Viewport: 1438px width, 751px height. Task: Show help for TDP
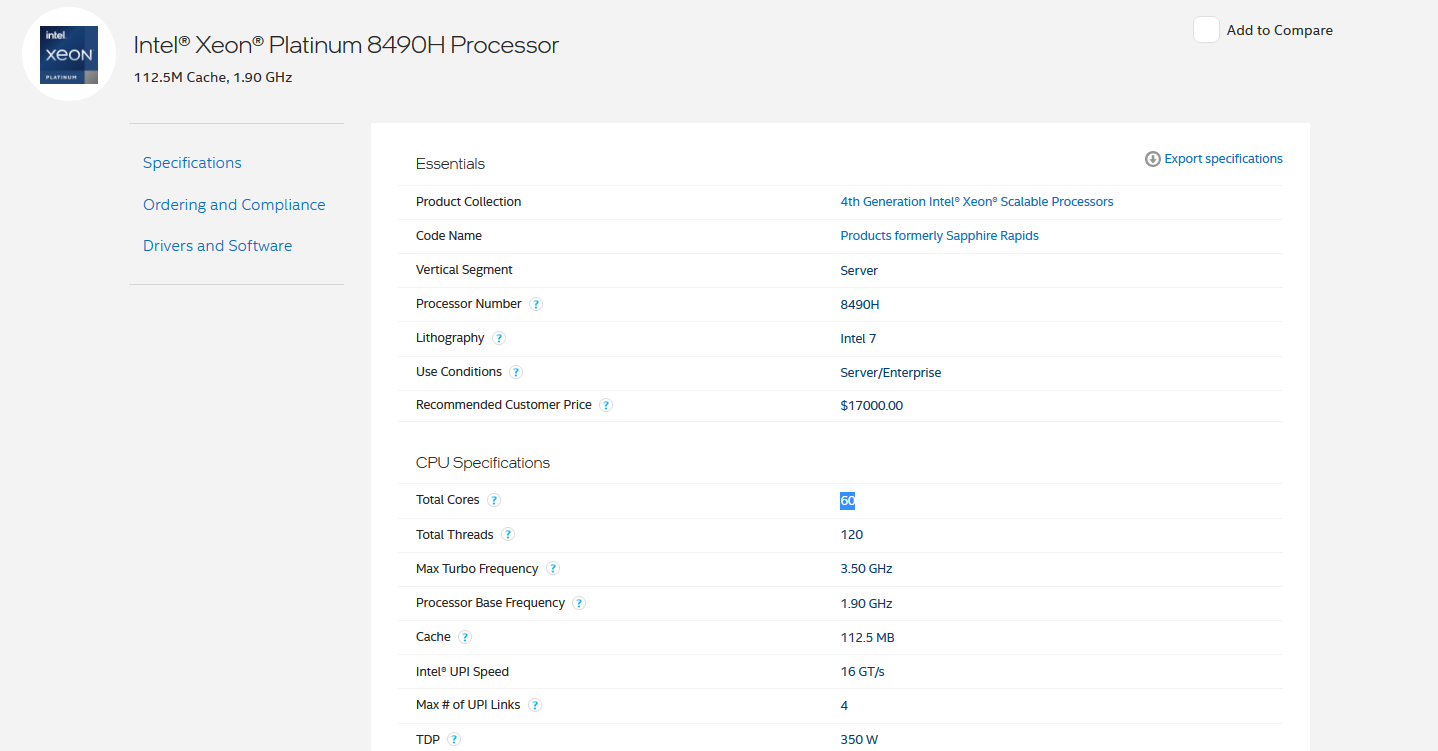[x=454, y=740]
